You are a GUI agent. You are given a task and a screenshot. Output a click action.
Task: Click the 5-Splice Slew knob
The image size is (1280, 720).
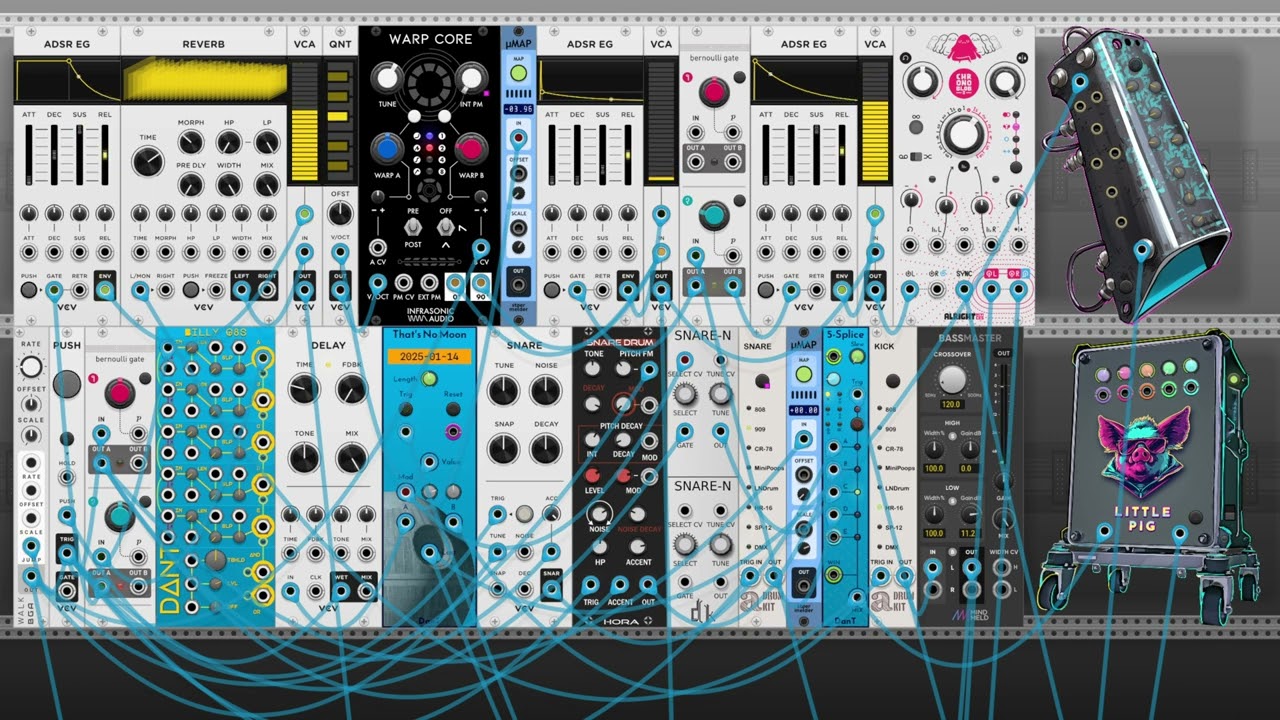857,355
